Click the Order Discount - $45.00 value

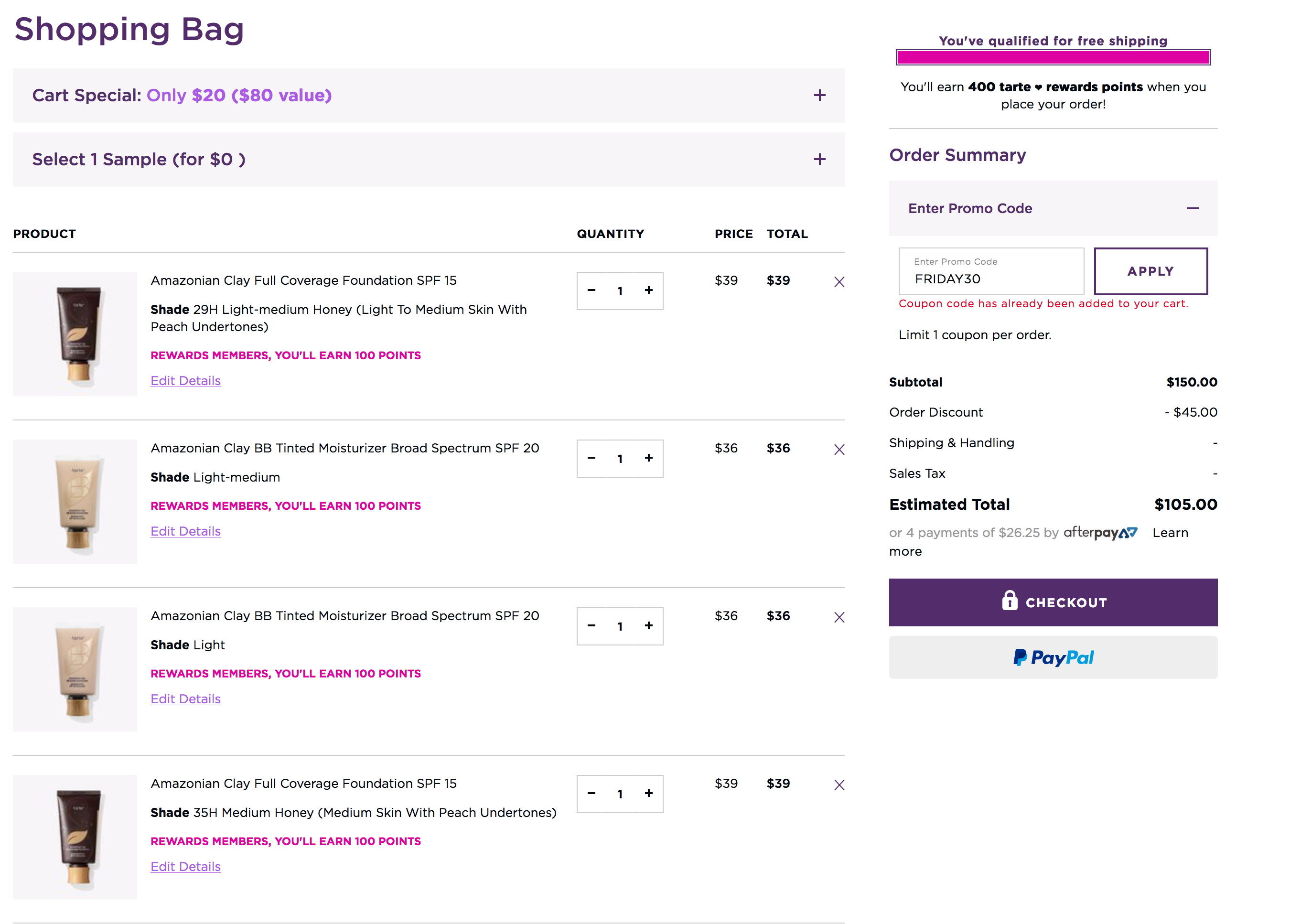coord(1191,413)
